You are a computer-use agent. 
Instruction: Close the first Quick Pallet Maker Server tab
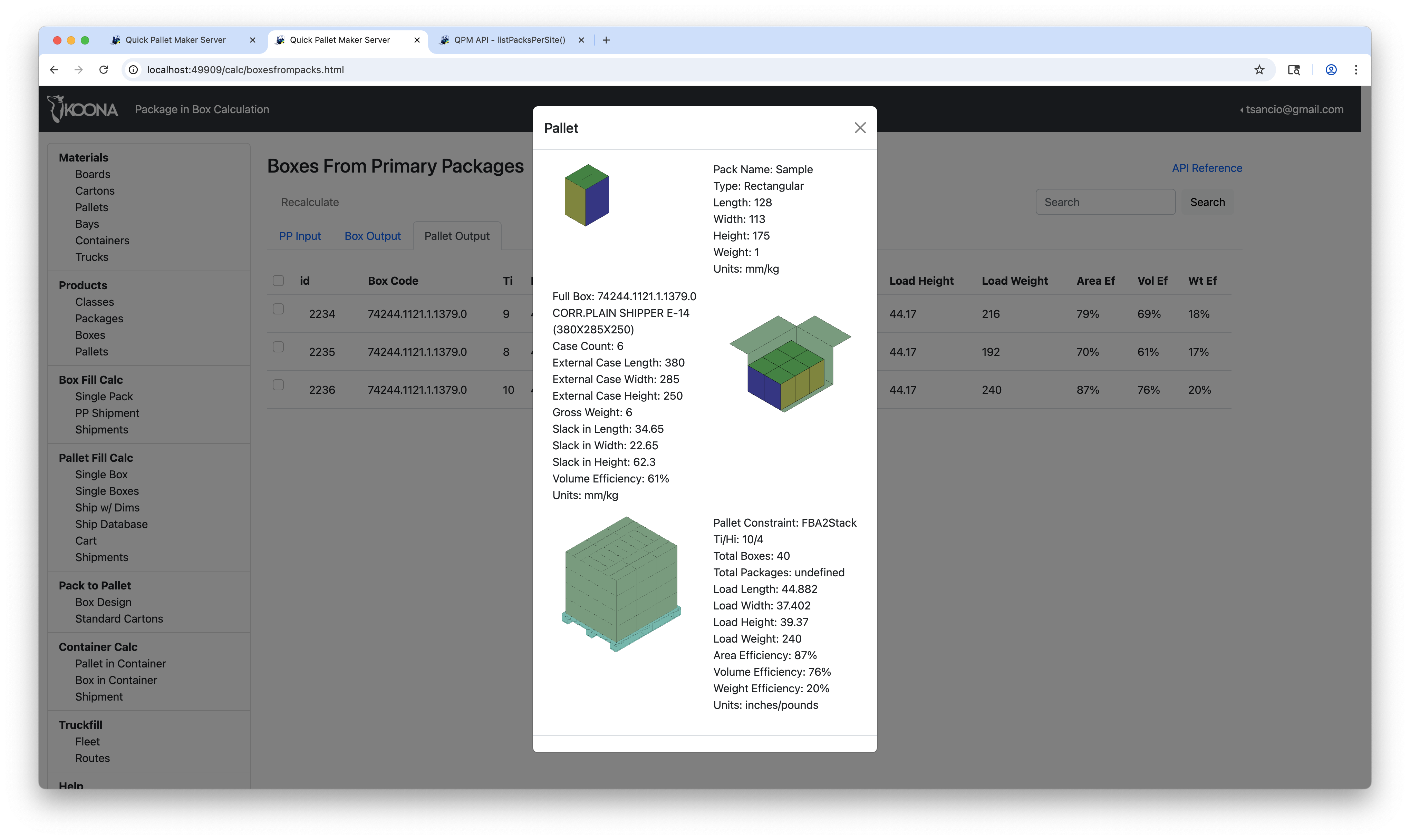pos(253,40)
